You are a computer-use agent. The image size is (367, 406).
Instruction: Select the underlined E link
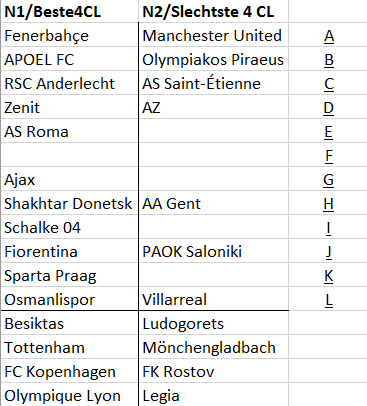(329, 132)
